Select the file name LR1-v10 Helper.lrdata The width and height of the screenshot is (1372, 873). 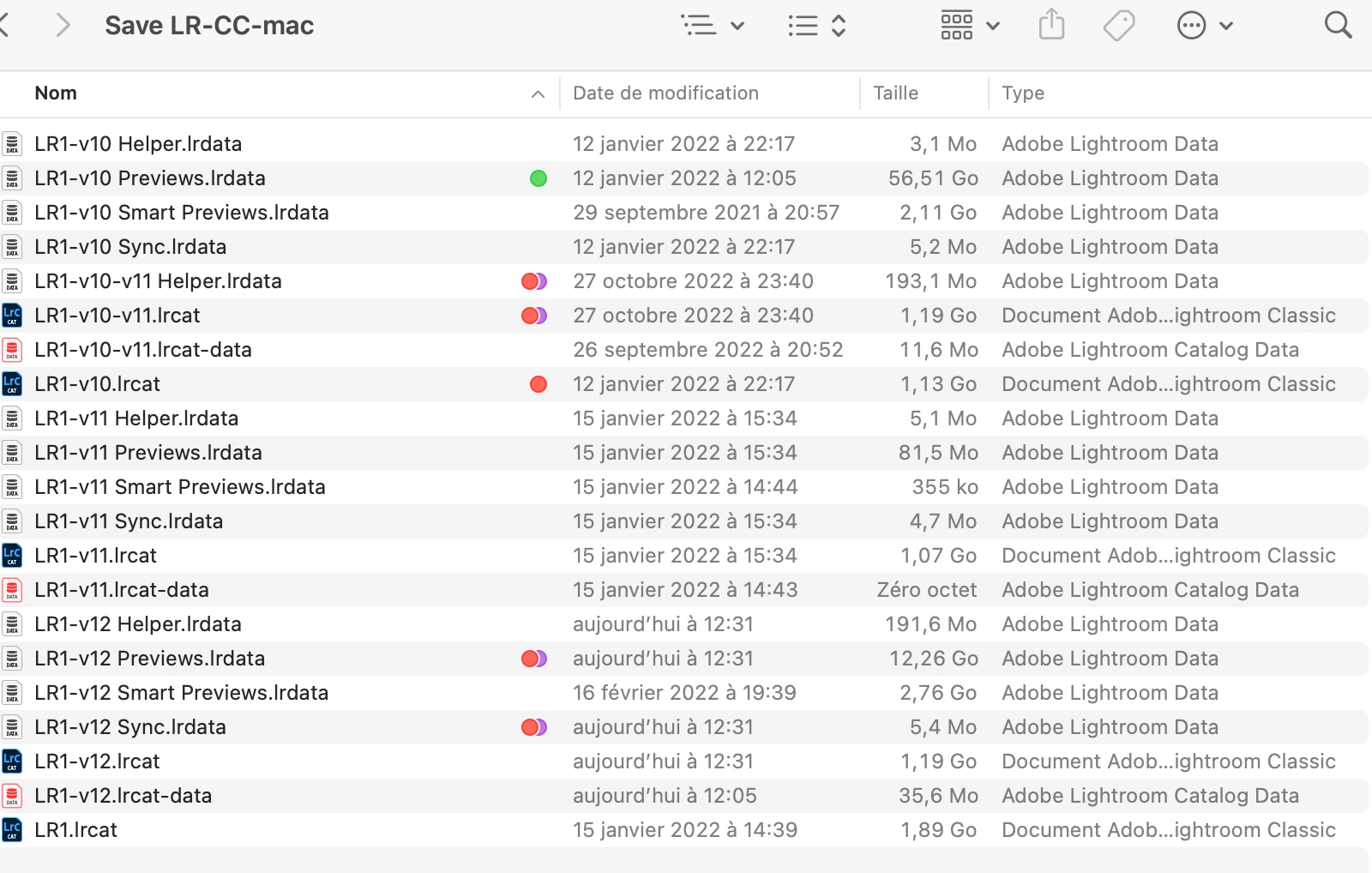pyautogui.click(x=138, y=144)
